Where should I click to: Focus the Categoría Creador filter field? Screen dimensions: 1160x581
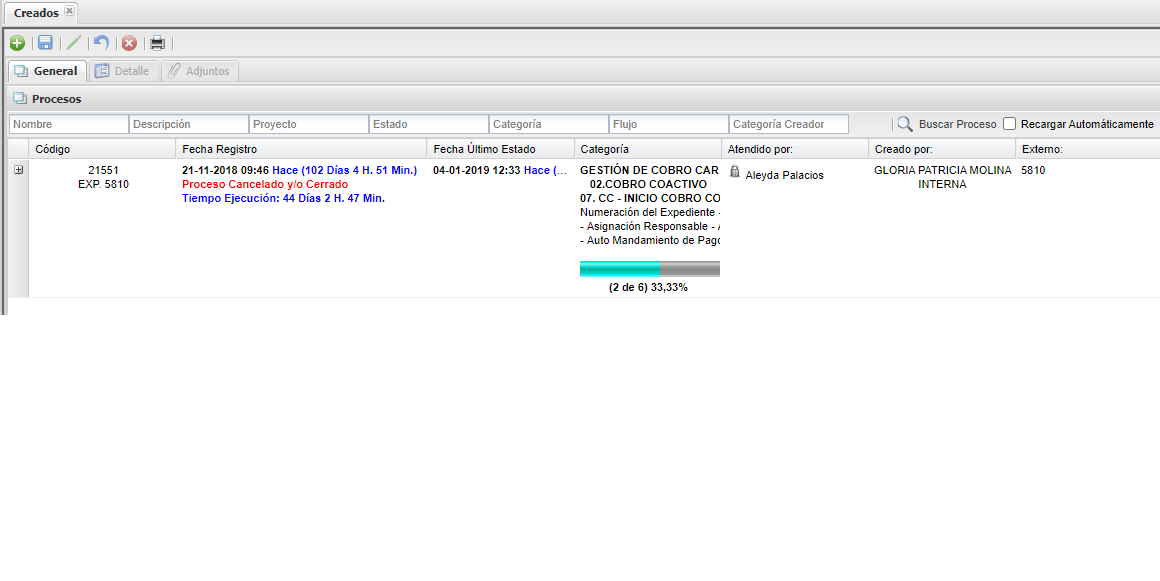(789, 124)
